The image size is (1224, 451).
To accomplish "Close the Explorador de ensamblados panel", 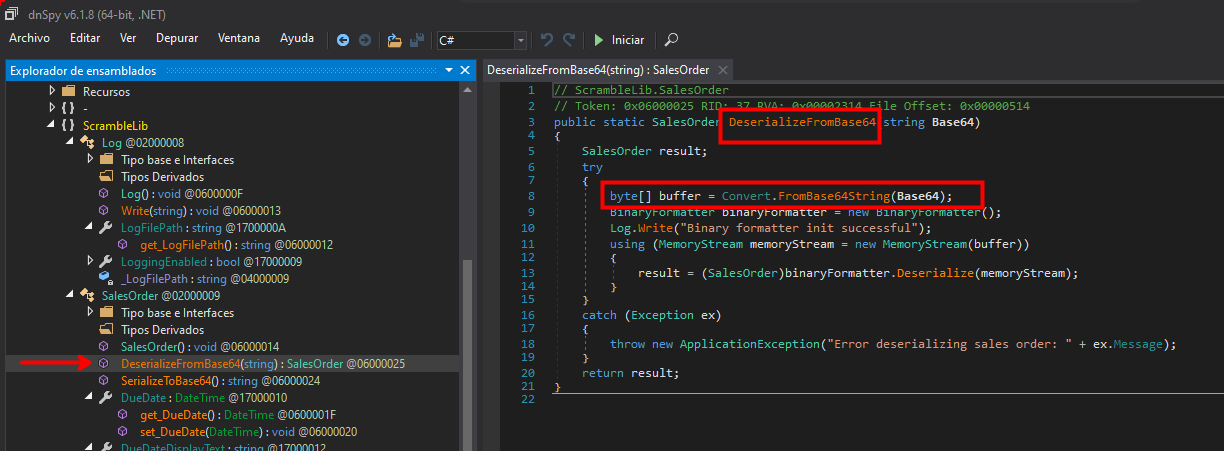I will [464, 71].
